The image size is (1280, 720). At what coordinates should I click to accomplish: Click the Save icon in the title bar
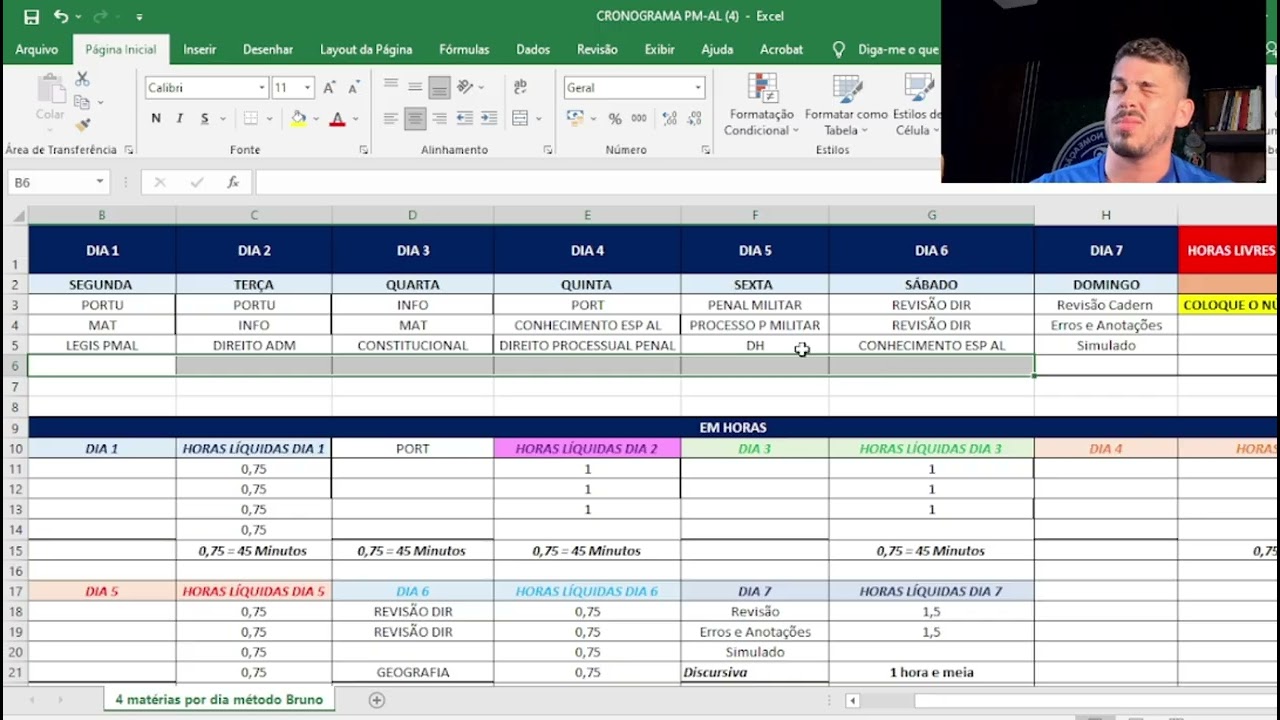(x=31, y=17)
